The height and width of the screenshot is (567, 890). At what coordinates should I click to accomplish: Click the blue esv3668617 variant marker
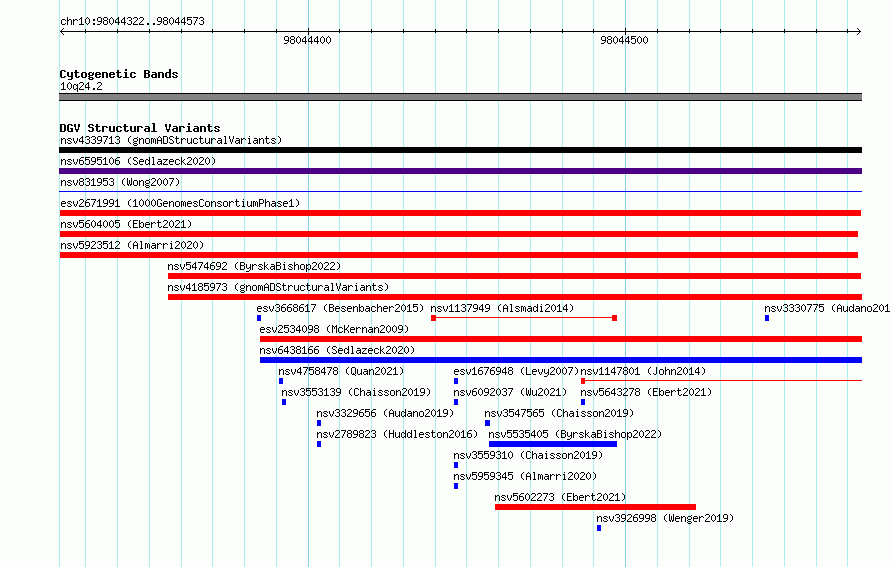[259, 318]
